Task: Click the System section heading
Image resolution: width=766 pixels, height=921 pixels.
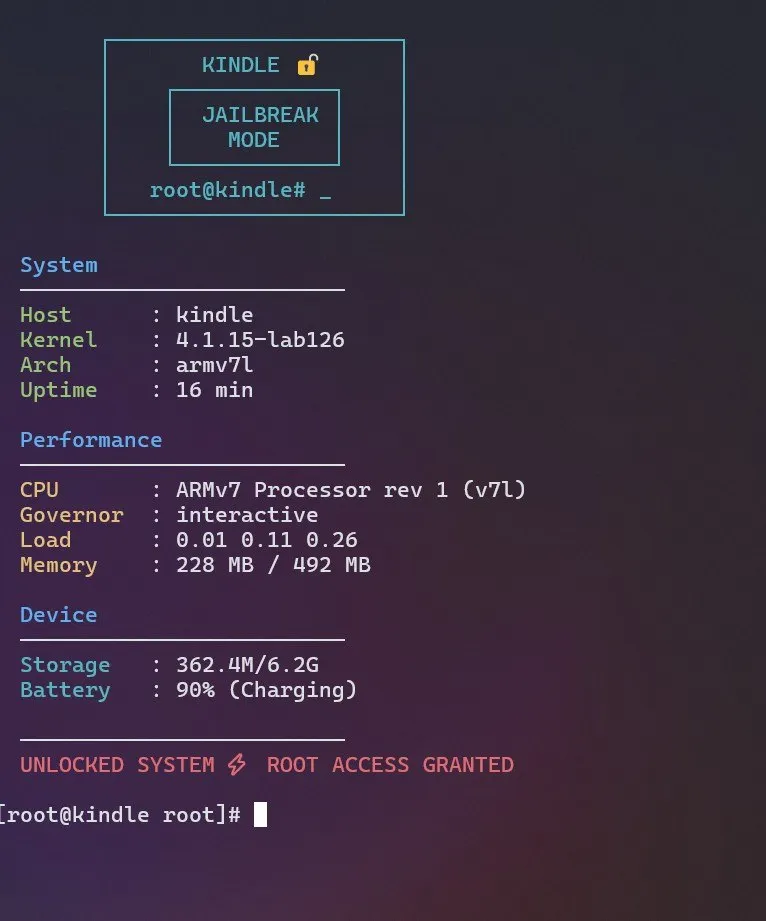Action: pos(59,265)
